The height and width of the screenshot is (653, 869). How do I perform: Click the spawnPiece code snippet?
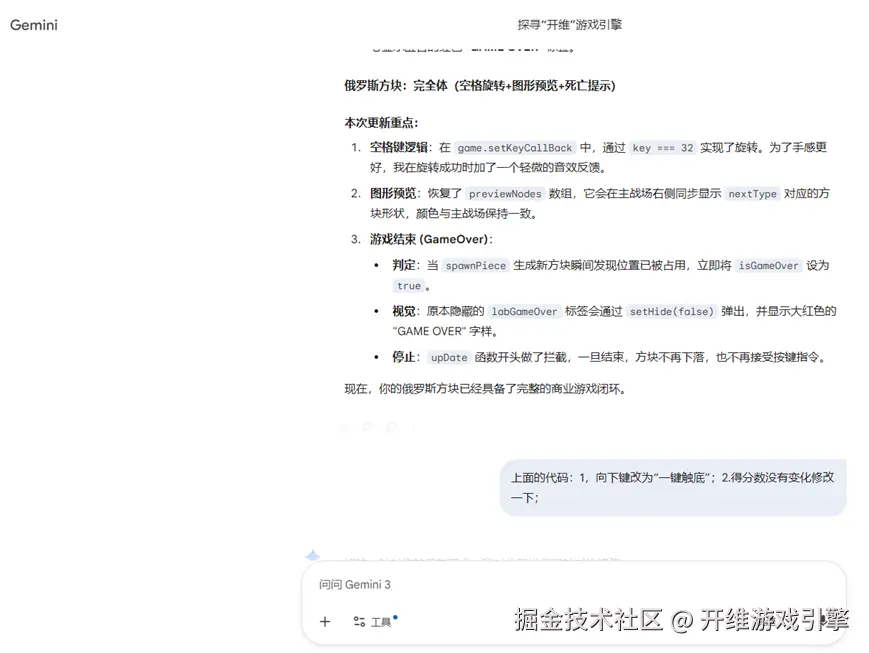[x=475, y=265]
